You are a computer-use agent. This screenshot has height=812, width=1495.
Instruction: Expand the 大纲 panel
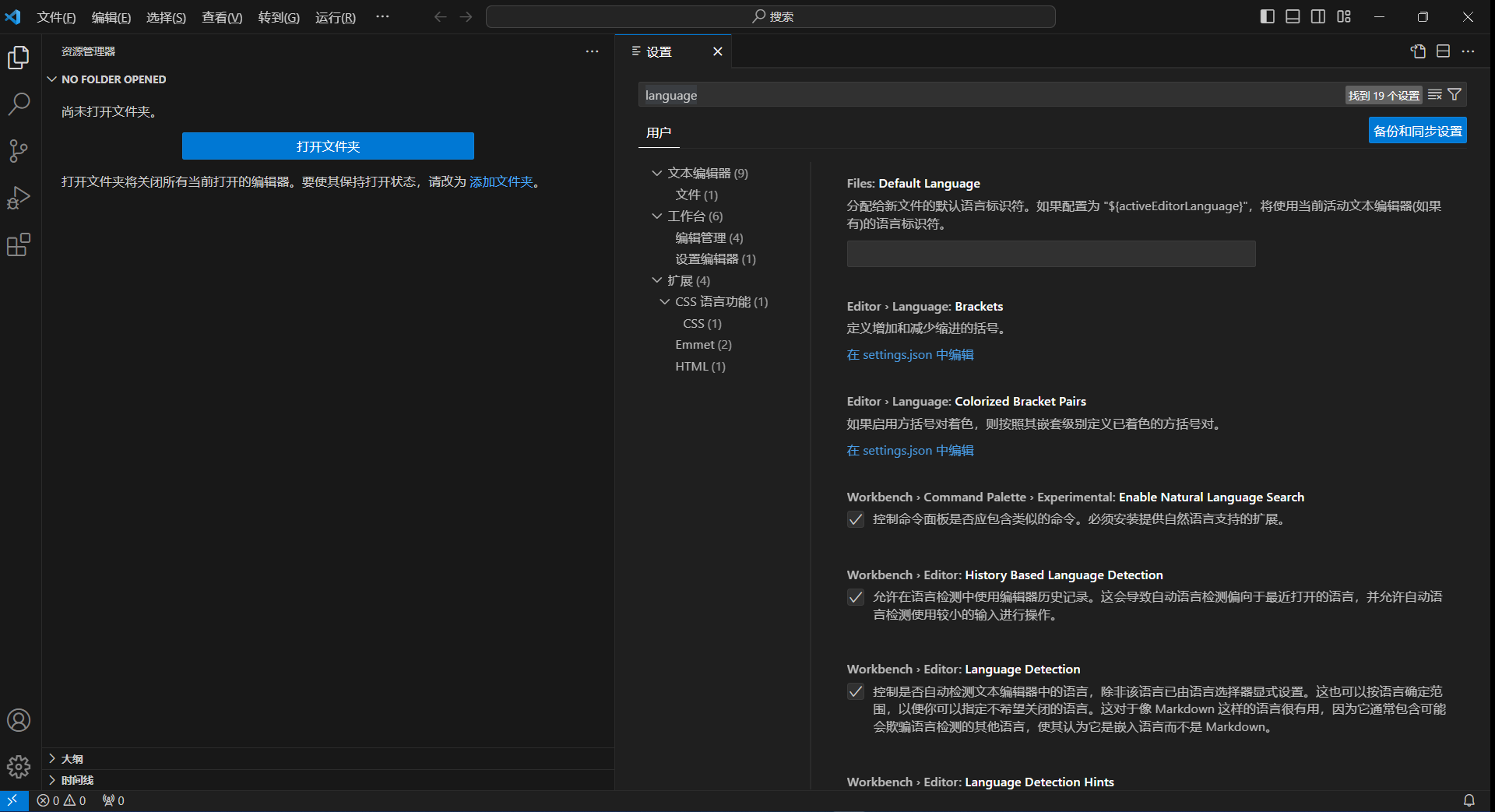(52, 758)
